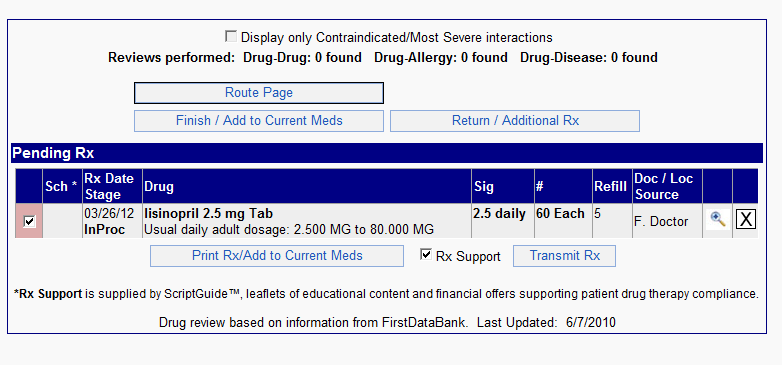Send prescription using Transmit Rx button
The image size is (782, 365).
565,256
